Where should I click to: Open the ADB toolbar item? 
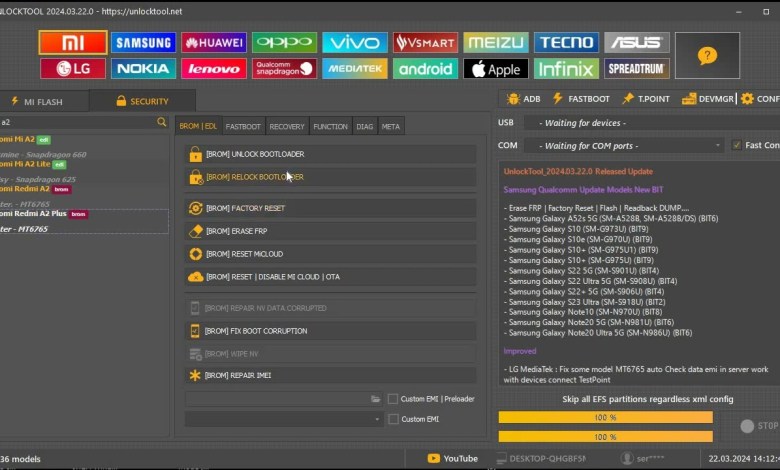pyautogui.click(x=524, y=98)
